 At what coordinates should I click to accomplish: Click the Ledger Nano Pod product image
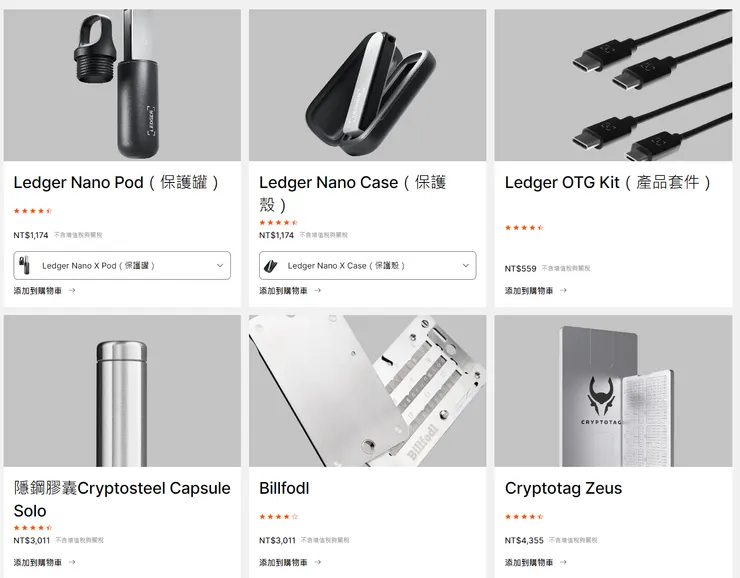122,85
